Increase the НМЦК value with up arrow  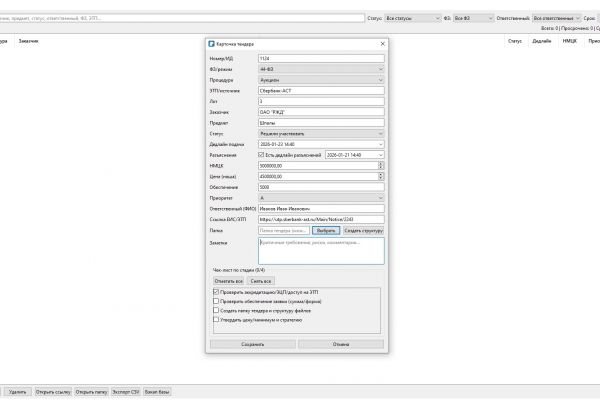click(x=381, y=164)
